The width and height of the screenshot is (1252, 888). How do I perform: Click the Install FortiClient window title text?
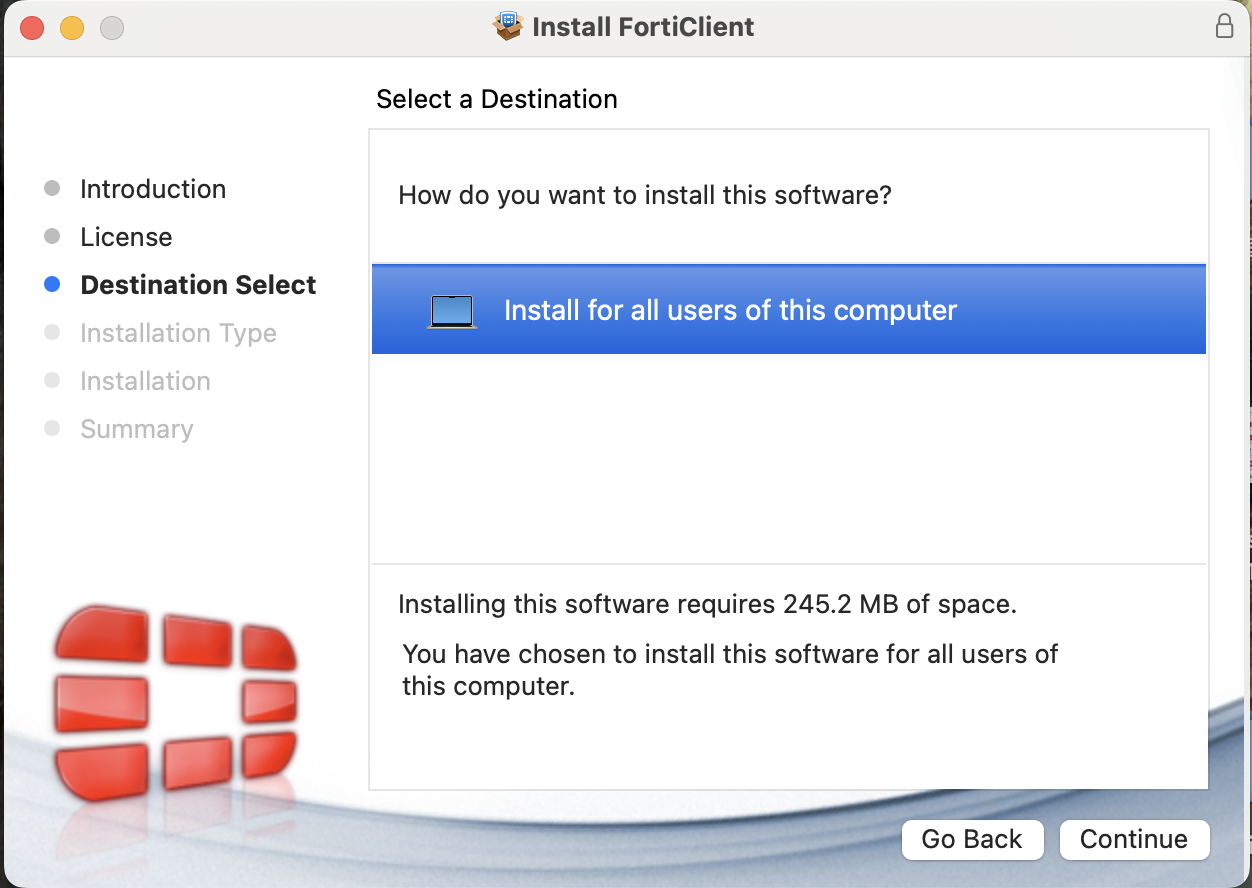[643, 26]
